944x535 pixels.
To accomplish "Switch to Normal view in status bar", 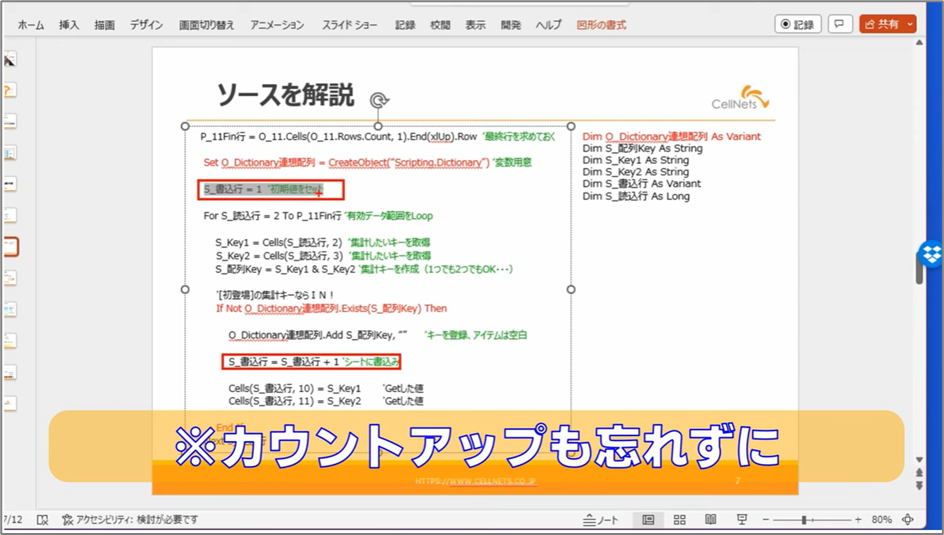I will (649, 520).
